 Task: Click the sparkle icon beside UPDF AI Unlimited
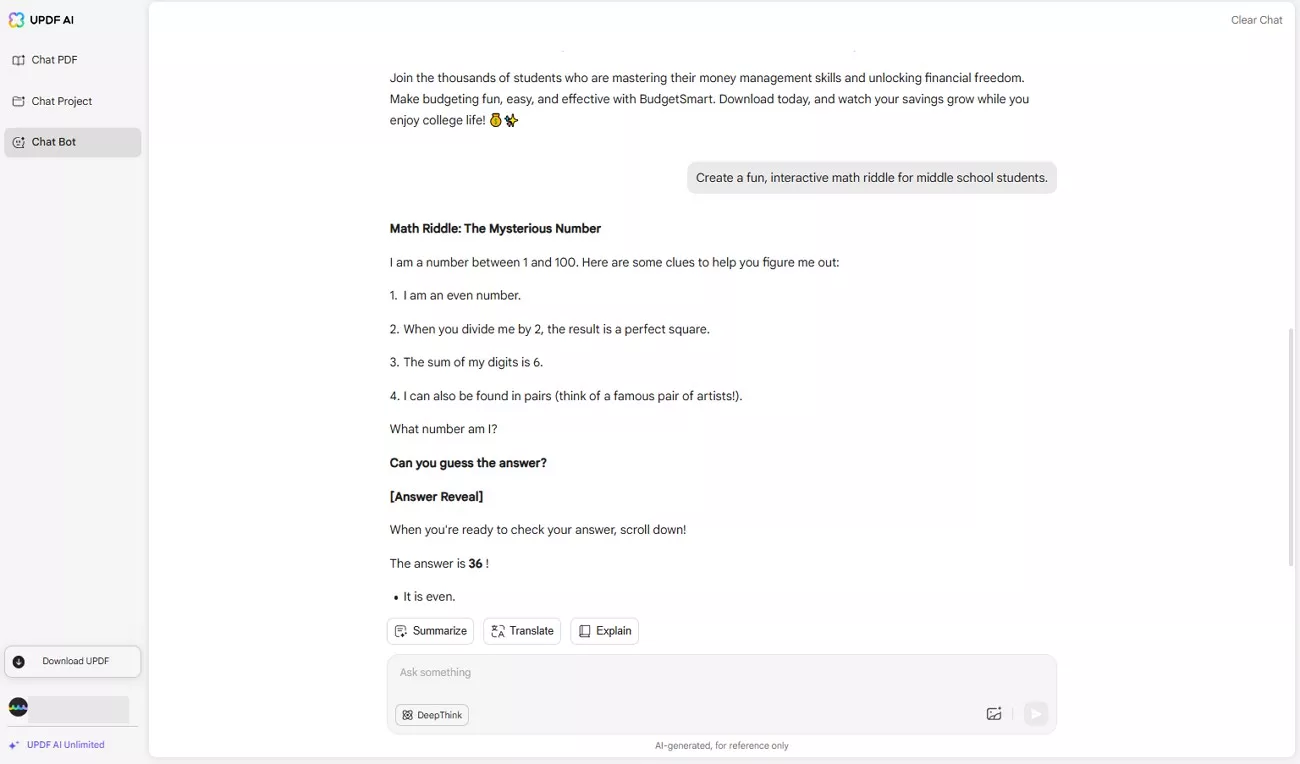point(14,745)
